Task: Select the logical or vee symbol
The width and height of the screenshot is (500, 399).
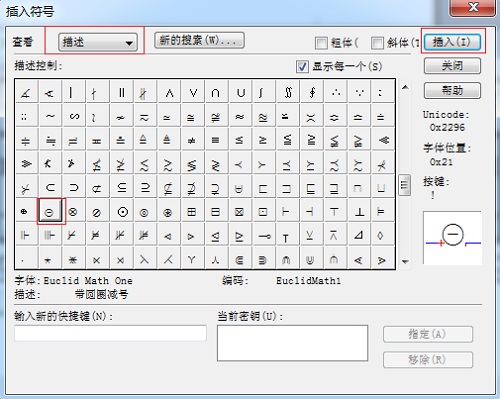Action: point(193,92)
